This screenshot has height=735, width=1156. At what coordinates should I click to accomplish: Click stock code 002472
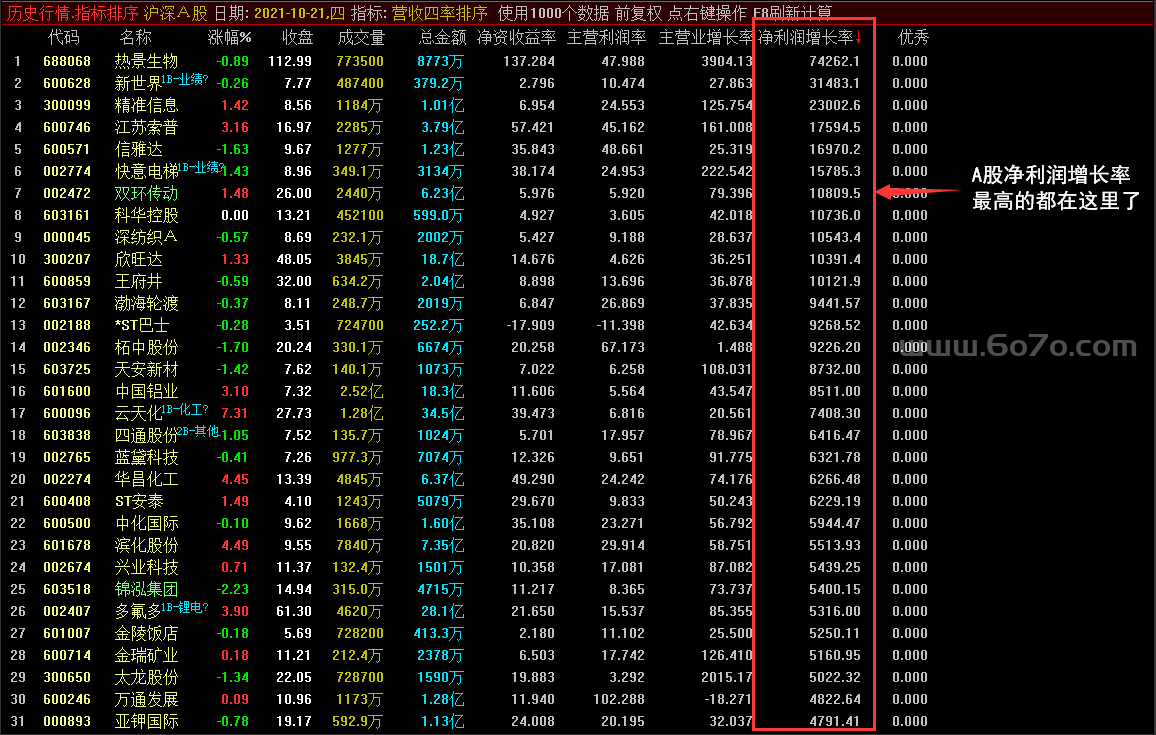[67, 193]
